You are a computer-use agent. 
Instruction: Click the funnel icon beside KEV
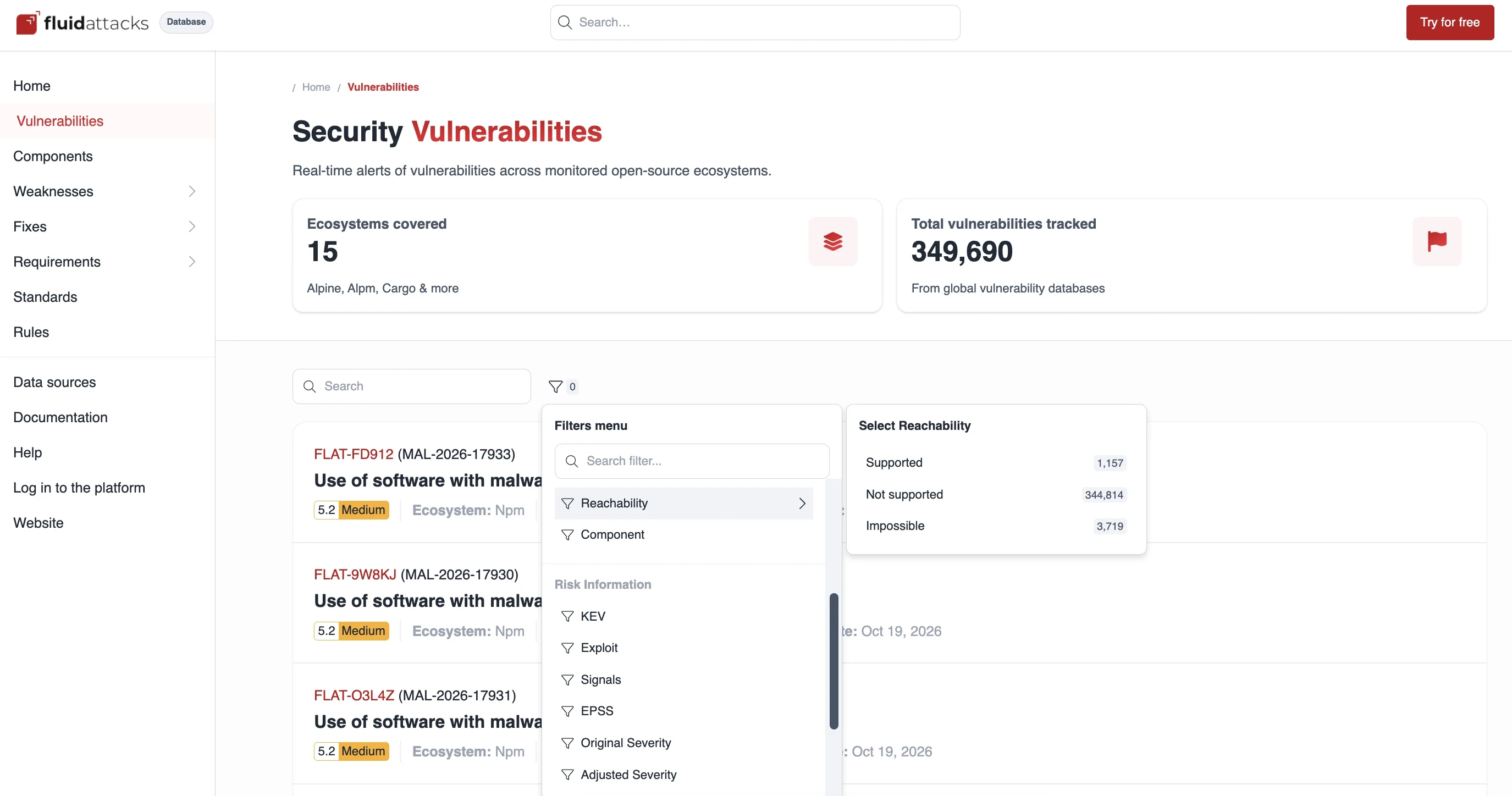[x=567, y=616]
